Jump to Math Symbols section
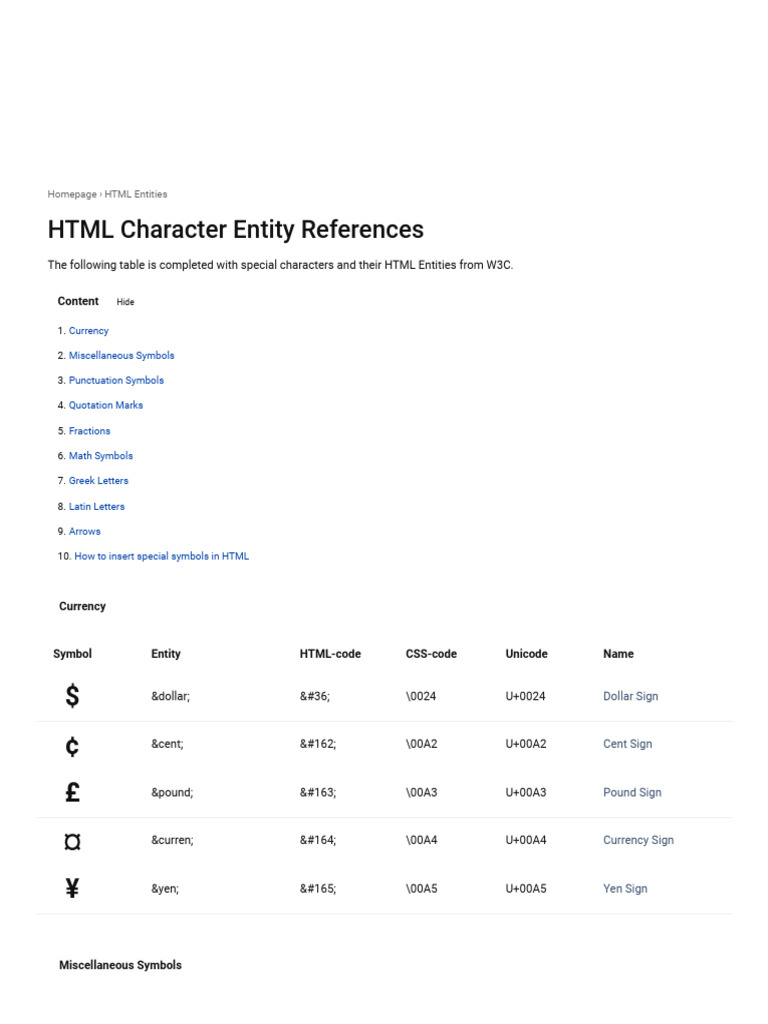 point(101,456)
